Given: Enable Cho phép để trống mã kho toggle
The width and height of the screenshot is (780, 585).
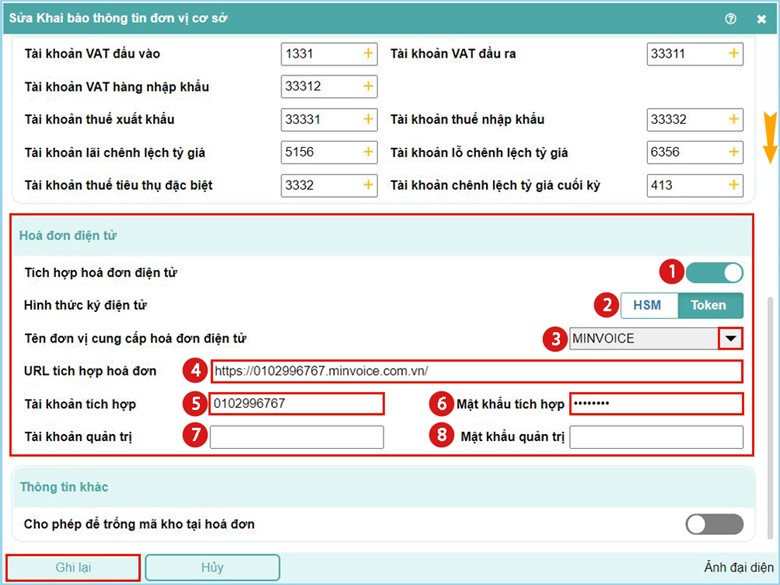Looking at the screenshot, I should pyautogui.click(x=714, y=524).
